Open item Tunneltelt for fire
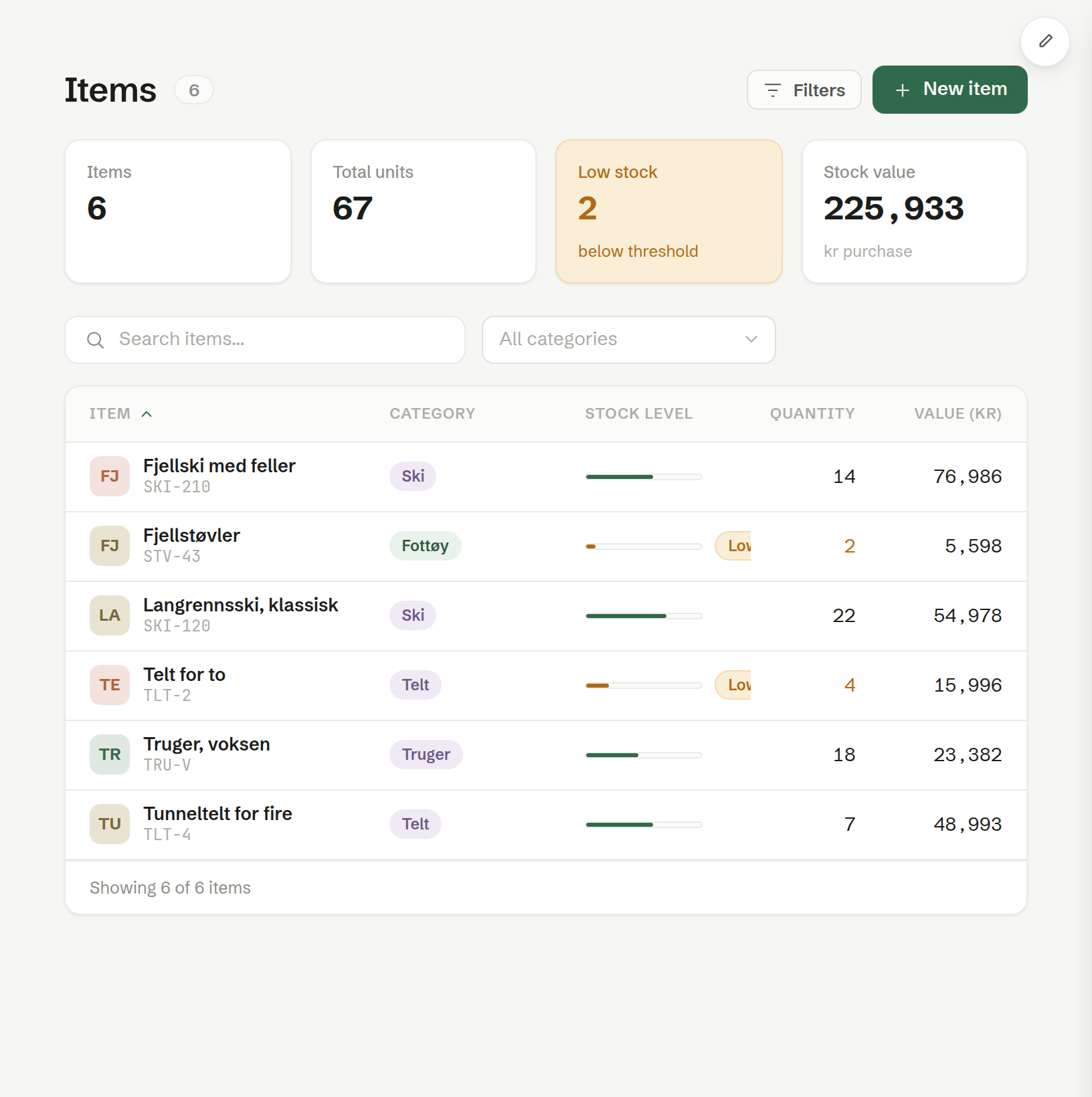This screenshot has width=1092, height=1097. [218, 813]
